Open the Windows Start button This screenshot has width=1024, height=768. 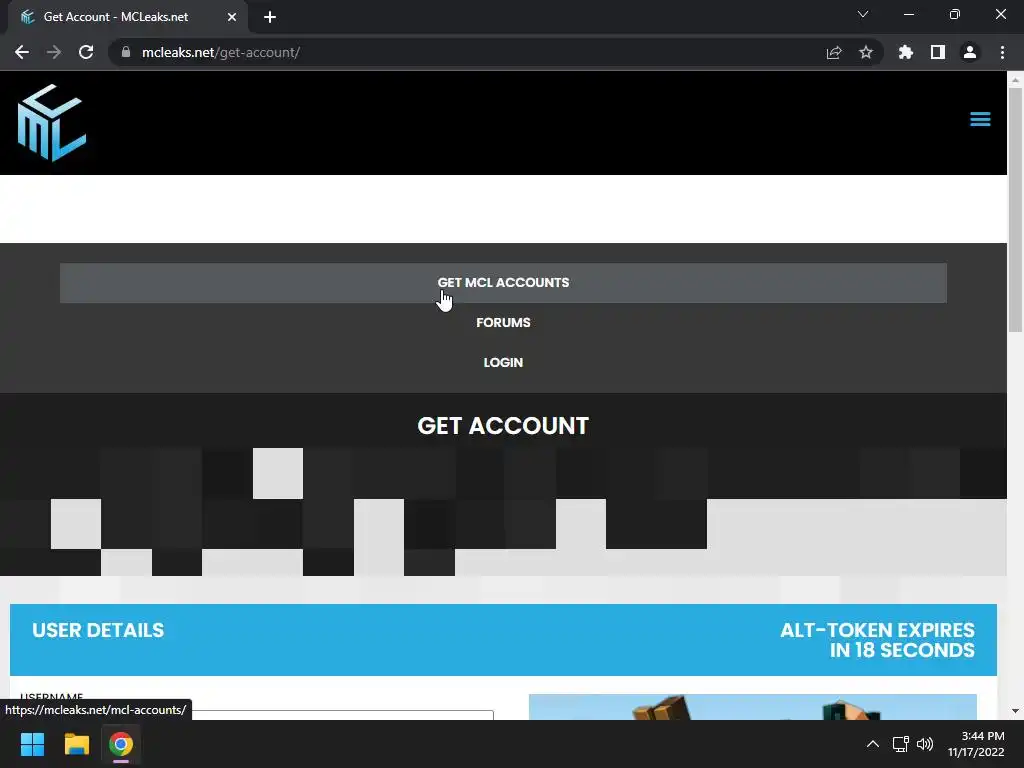[32, 744]
